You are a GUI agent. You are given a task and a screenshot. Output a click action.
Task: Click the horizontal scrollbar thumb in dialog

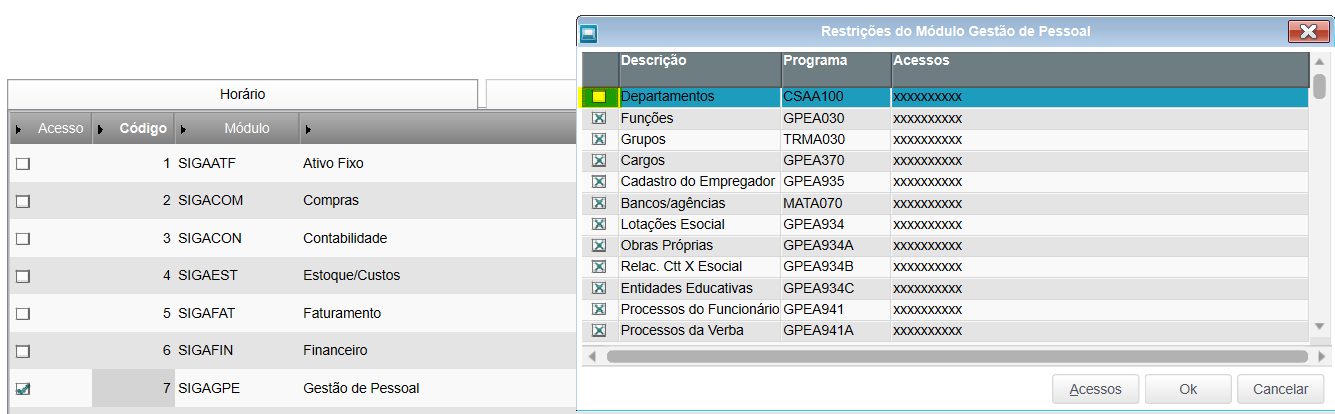coord(957,356)
